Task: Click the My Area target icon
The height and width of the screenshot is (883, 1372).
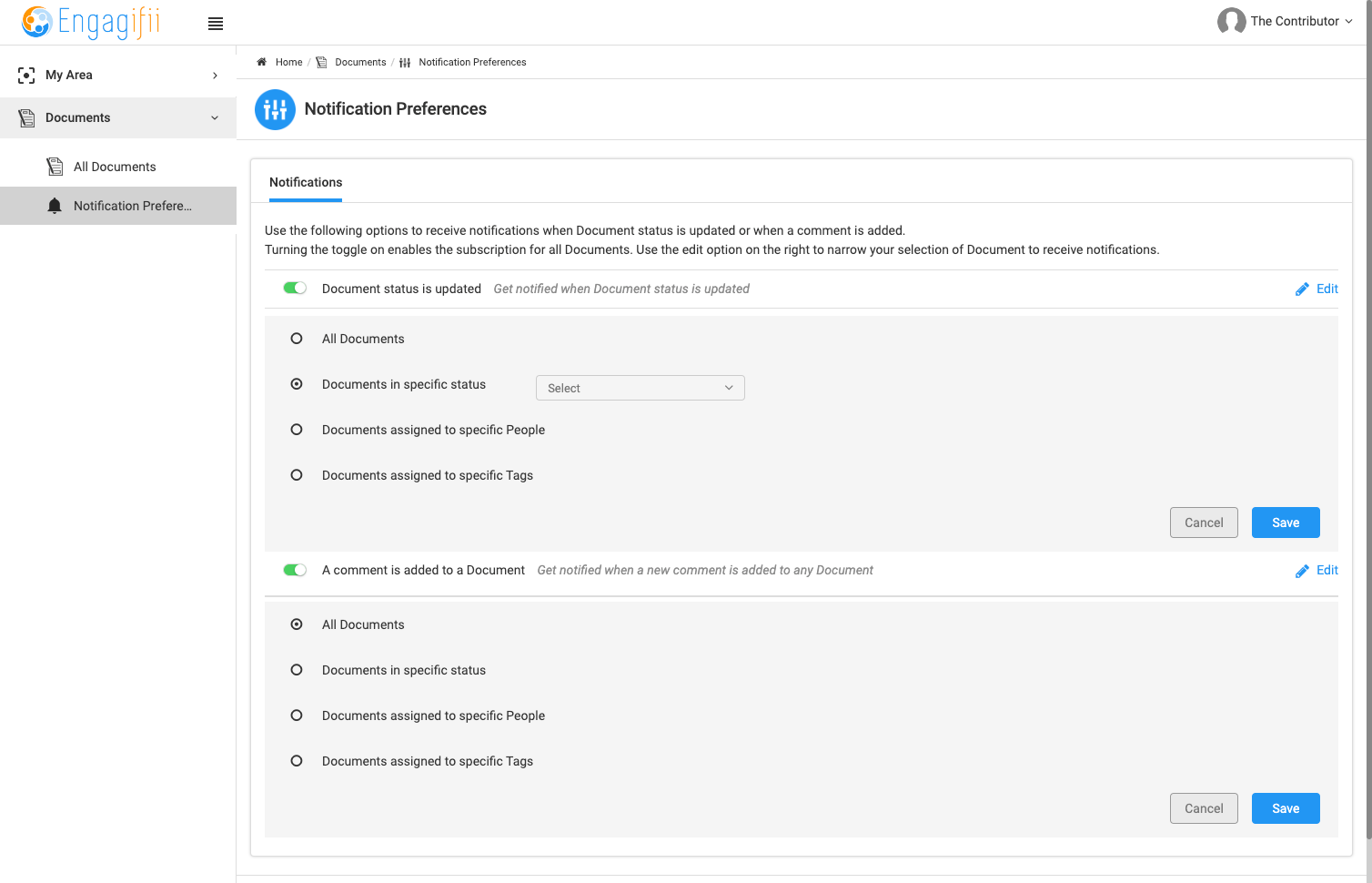Action: (26, 76)
